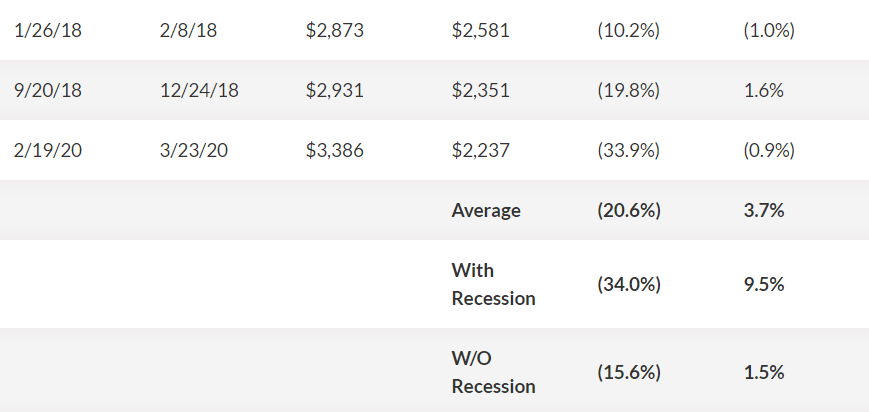Click the Average row label
Image resolution: width=869 pixels, height=412 pixels.
[486, 211]
